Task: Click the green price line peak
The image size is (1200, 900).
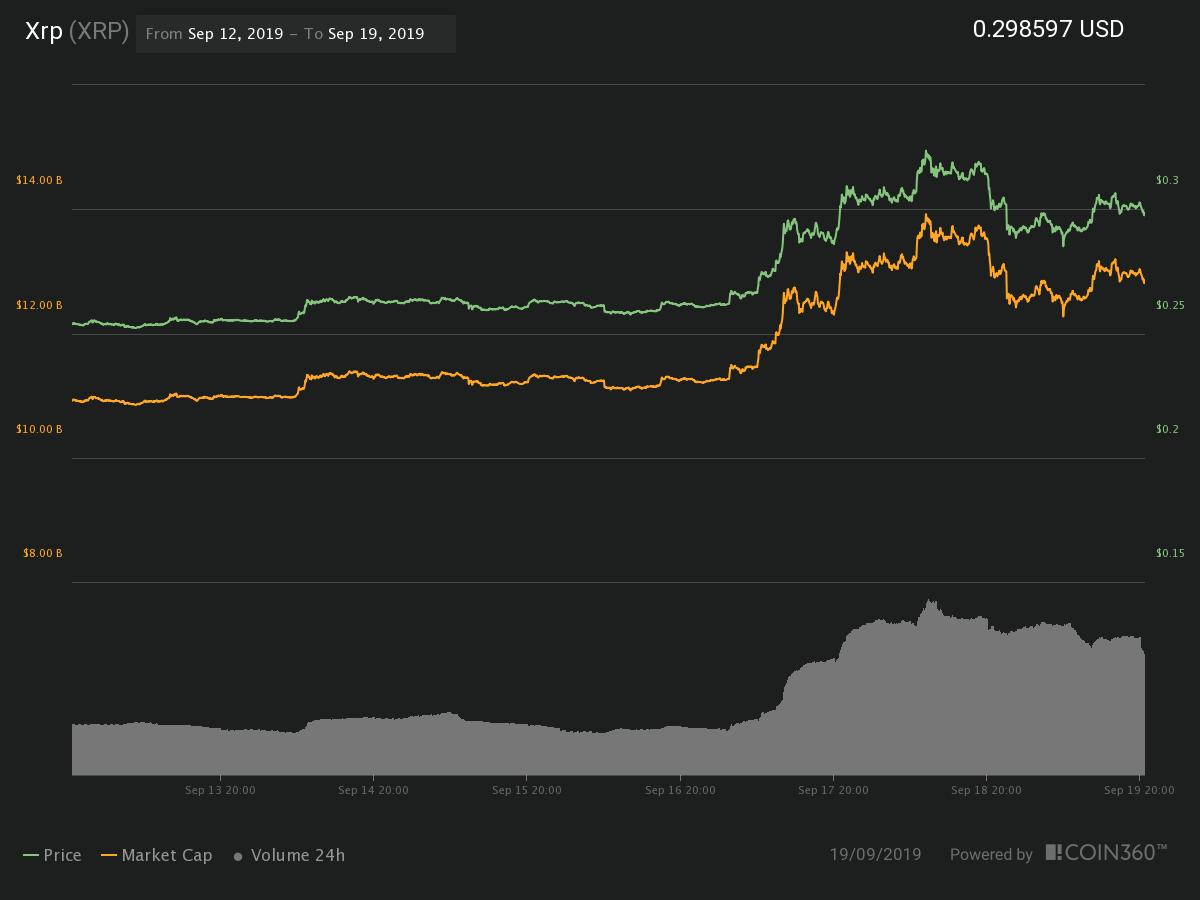Action: pyautogui.click(x=926, y=152)
